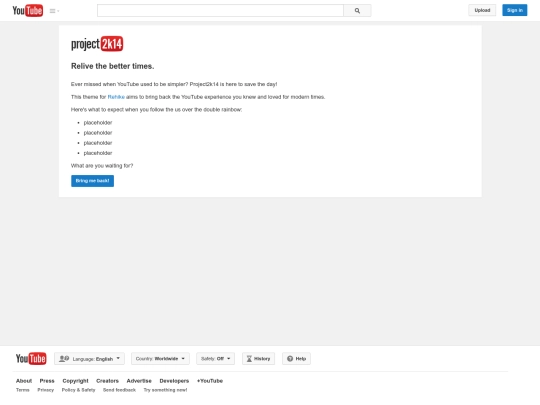Open the Advertise footer link
Image resolution: width=540 pixels, height=405 pixels.
pos(139,381)
